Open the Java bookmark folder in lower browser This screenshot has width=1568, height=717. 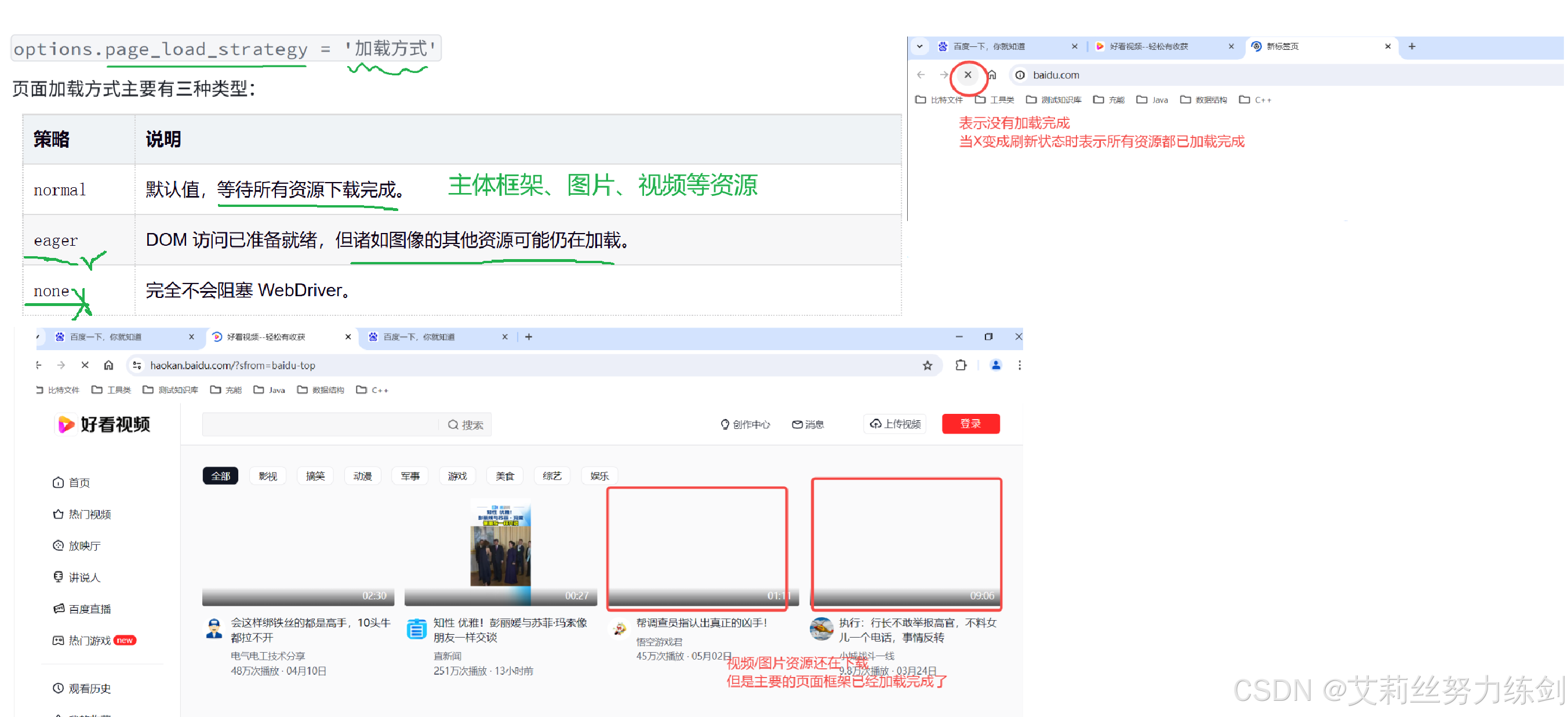[270, 390]
